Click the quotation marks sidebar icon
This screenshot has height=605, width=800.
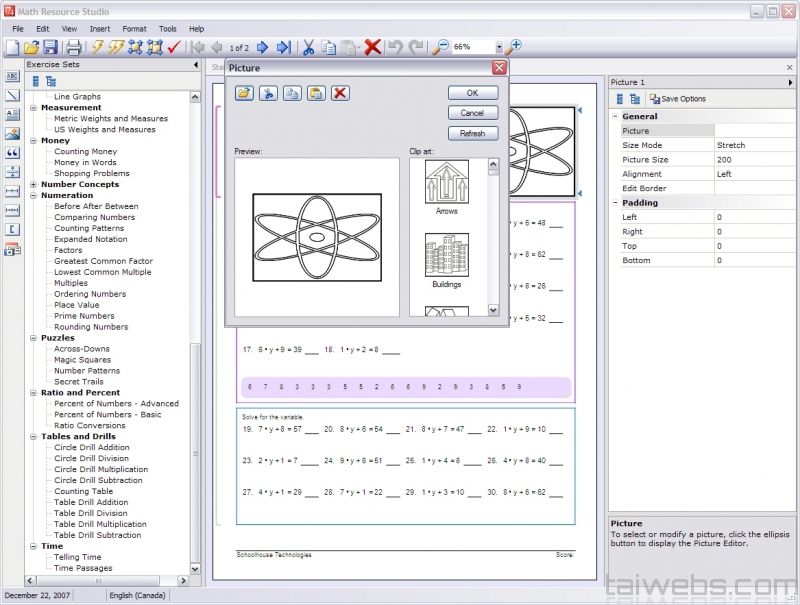click(x=13, y=153)
